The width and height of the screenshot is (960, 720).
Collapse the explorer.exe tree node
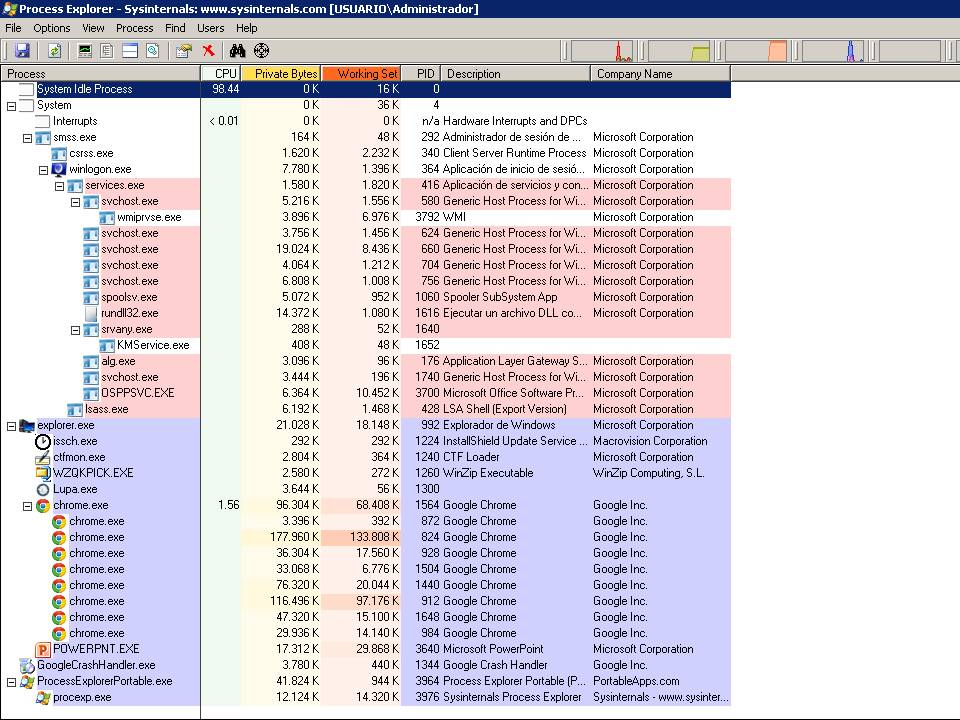click(11, 426)
